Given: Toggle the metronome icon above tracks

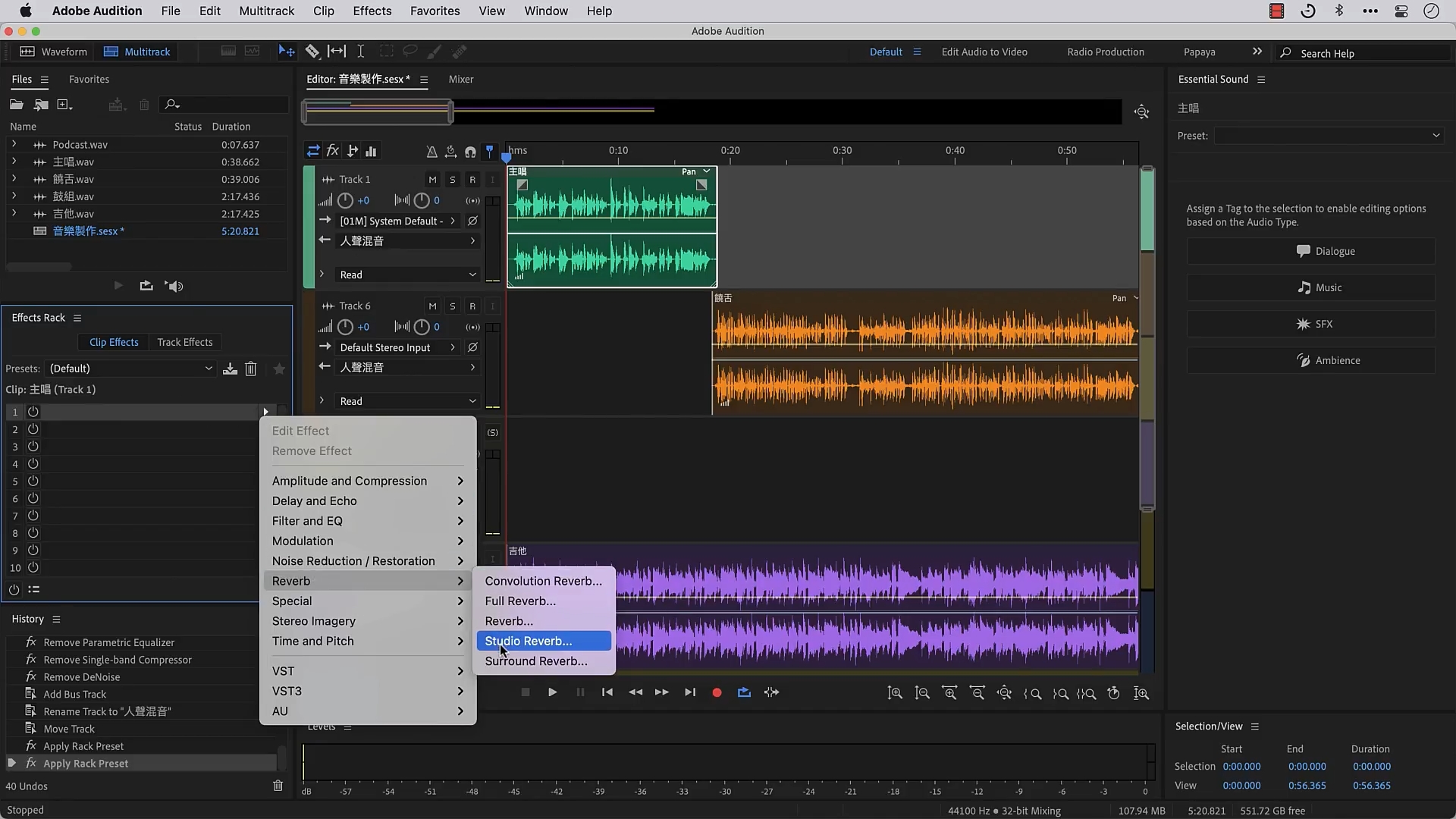Looking at the screenshot, I should (431, 152).
